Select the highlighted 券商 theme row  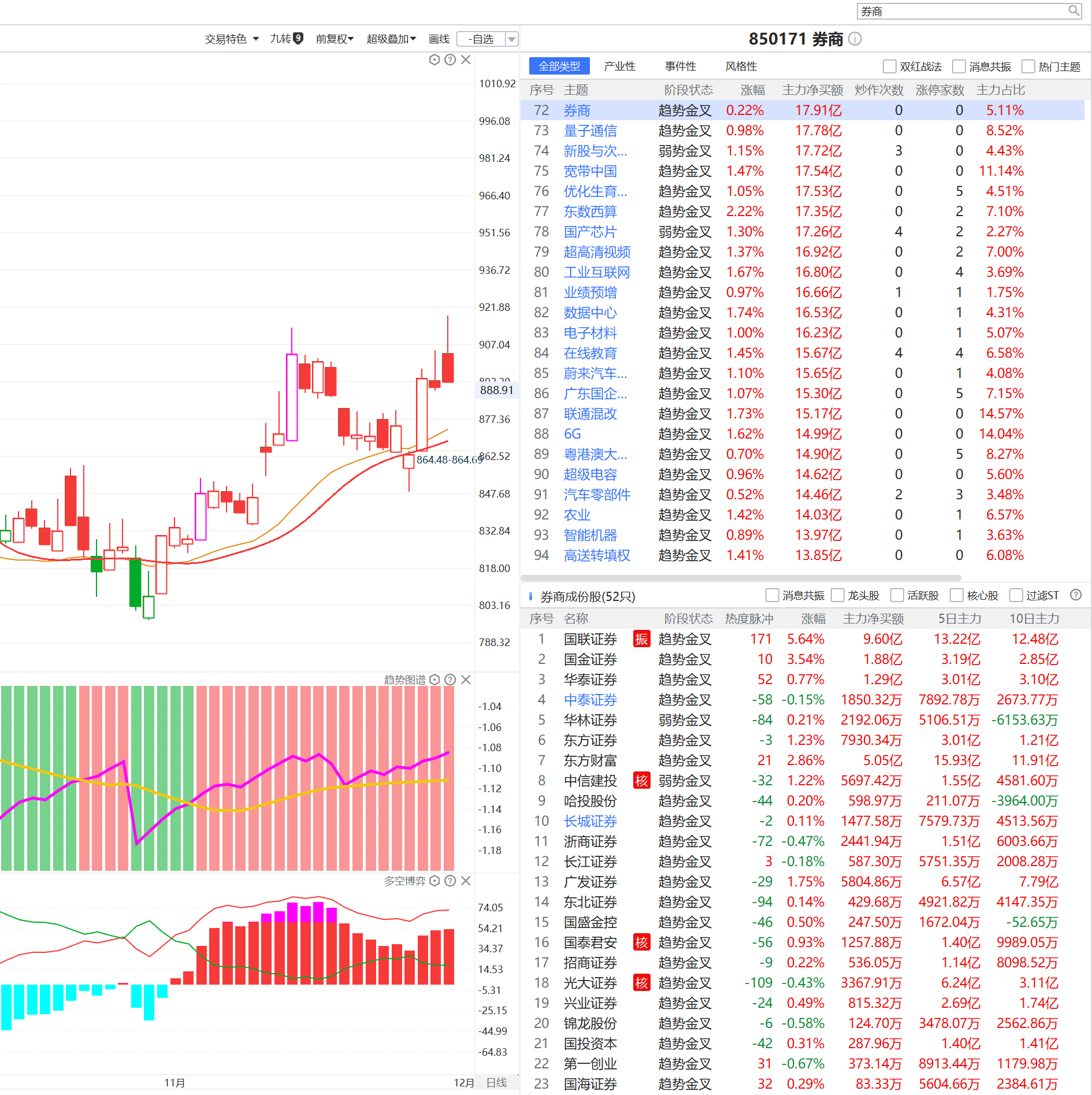803,110
